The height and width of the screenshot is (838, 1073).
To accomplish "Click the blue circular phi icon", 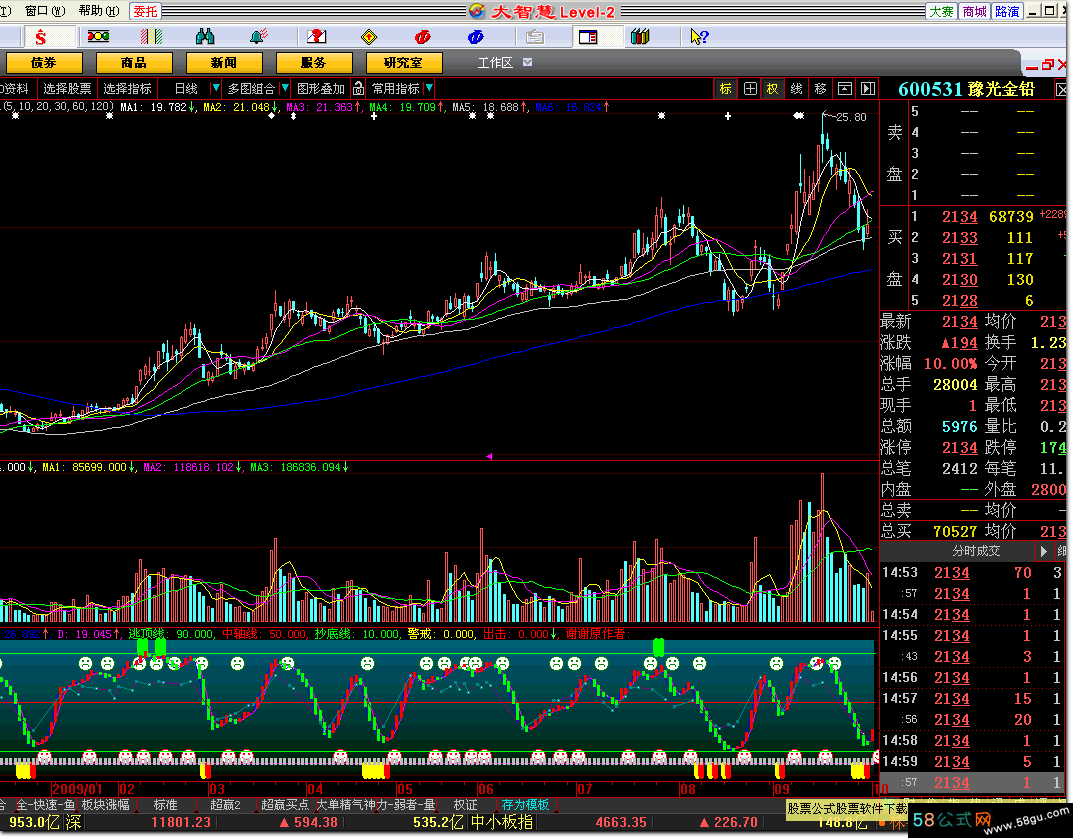I will (476, 36).
